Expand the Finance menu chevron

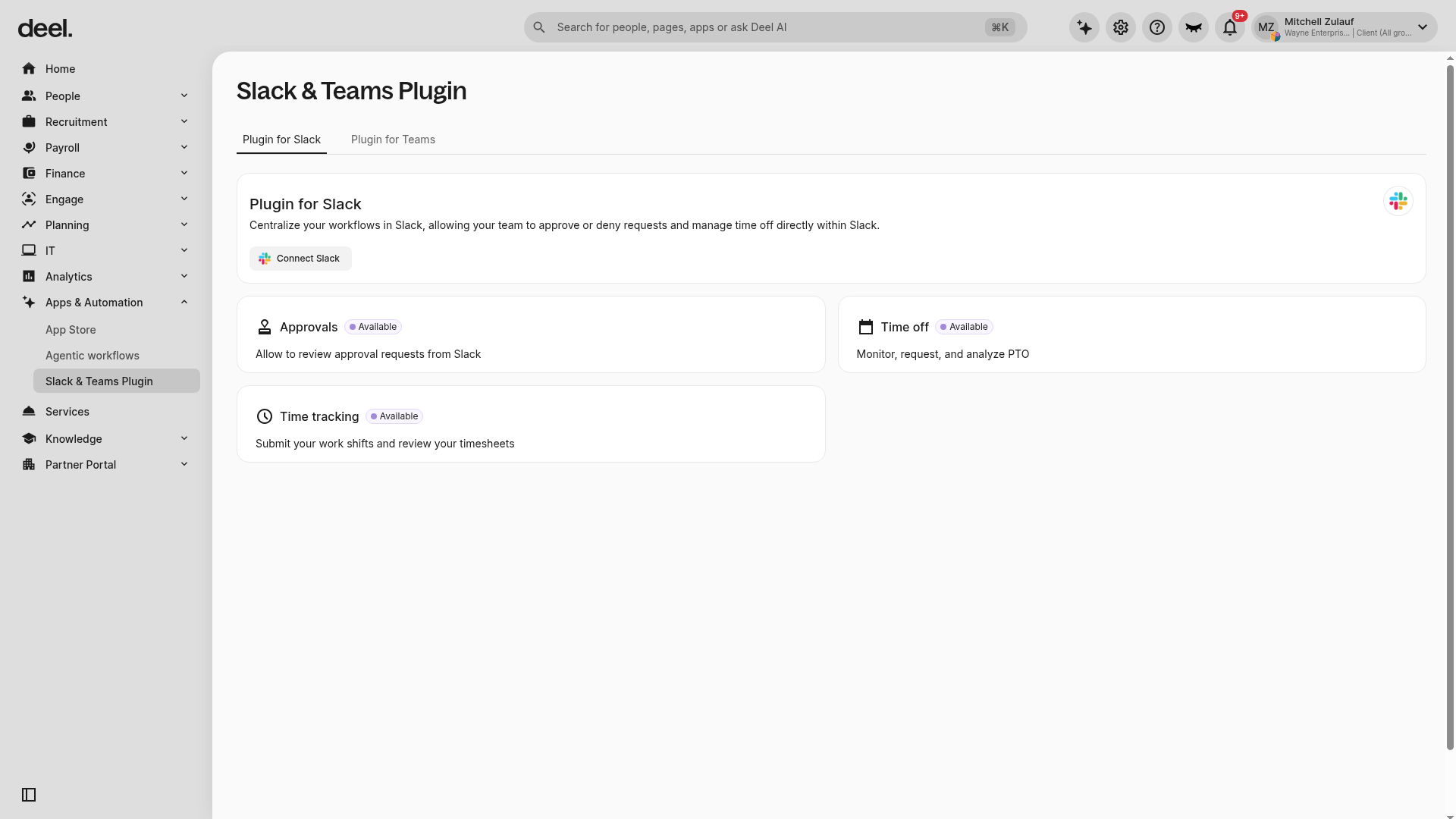(x=184, y=173)
